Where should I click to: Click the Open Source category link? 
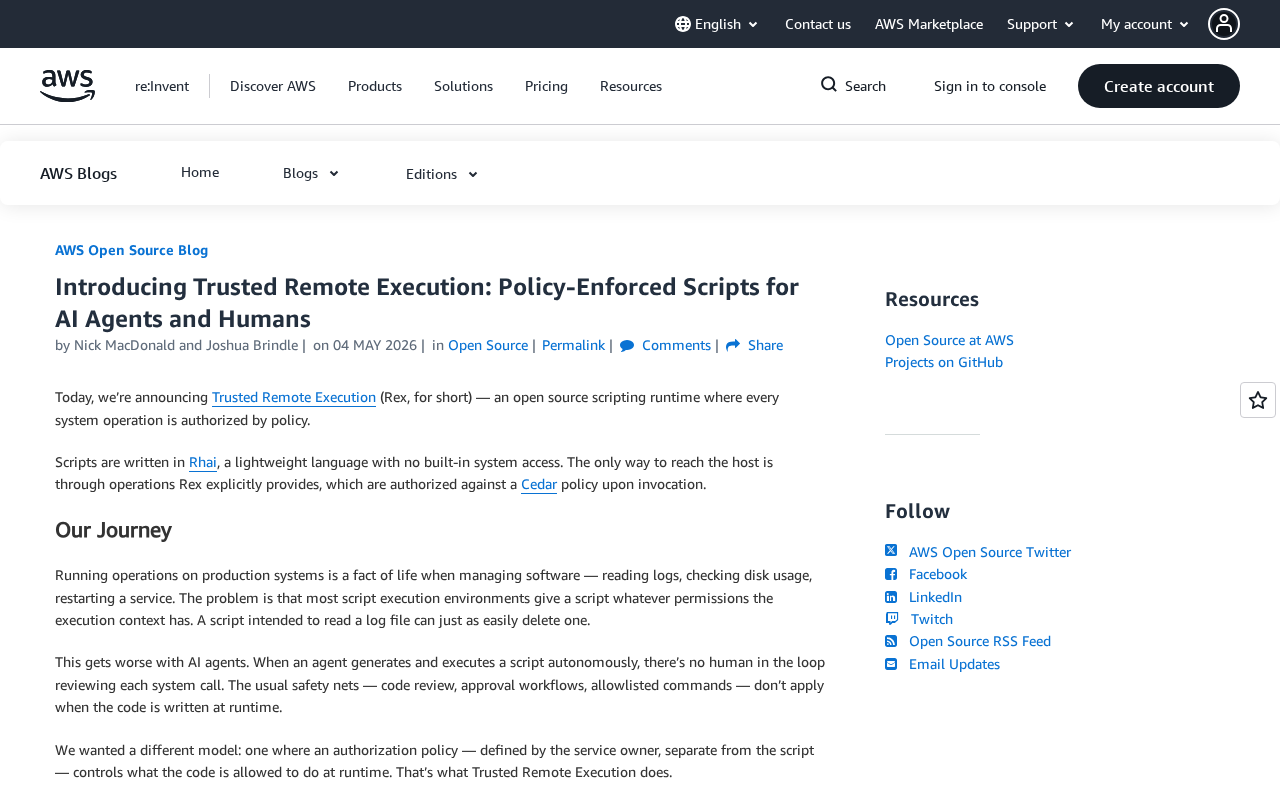(488, 345)
